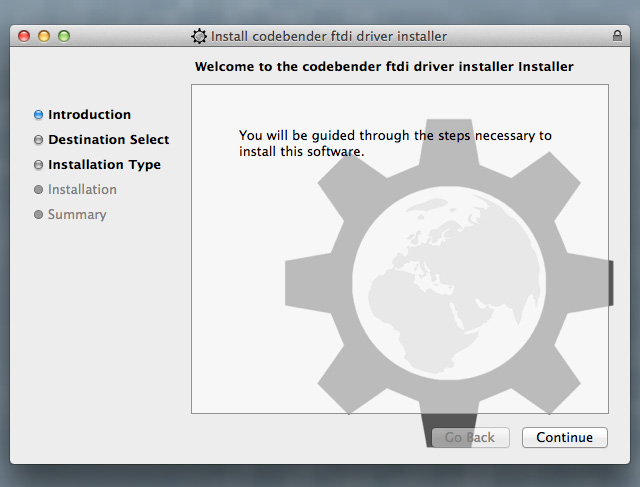Click the bullet next to Destination Select
Screen dimensions: 640x487
(38, 140)
